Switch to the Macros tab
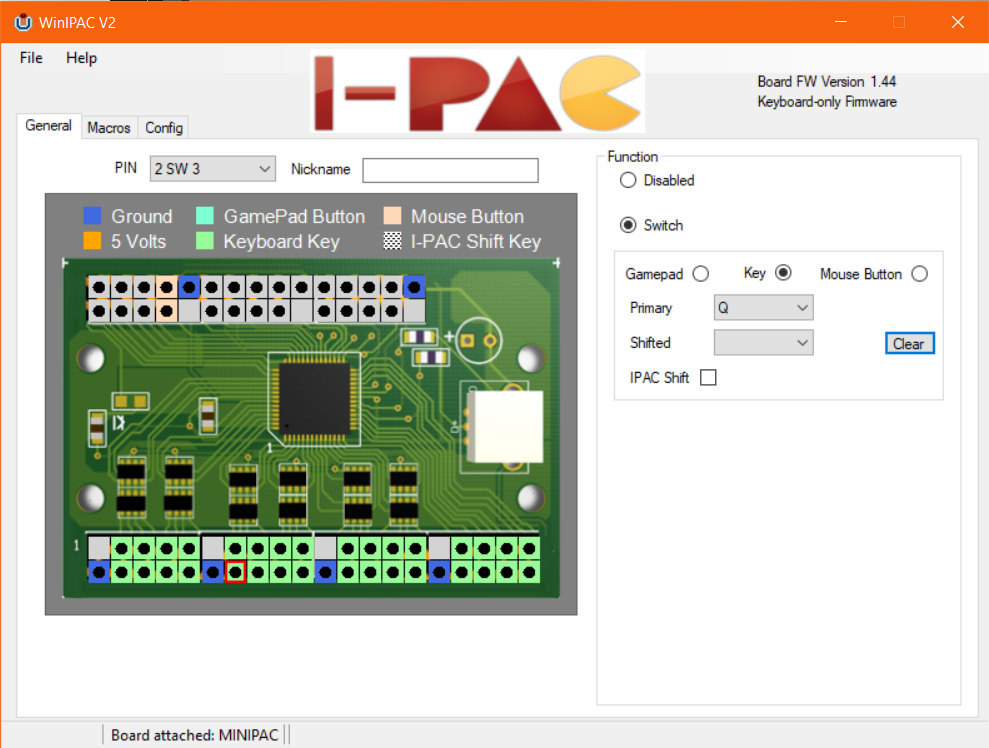 108,127
